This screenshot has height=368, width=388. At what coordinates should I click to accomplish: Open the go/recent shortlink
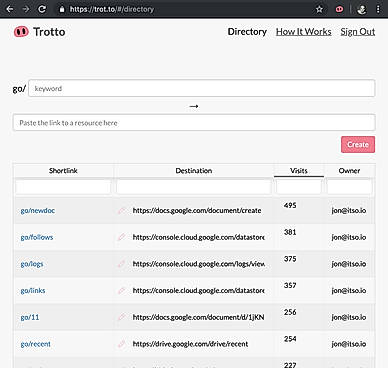(x=36, y=344)
